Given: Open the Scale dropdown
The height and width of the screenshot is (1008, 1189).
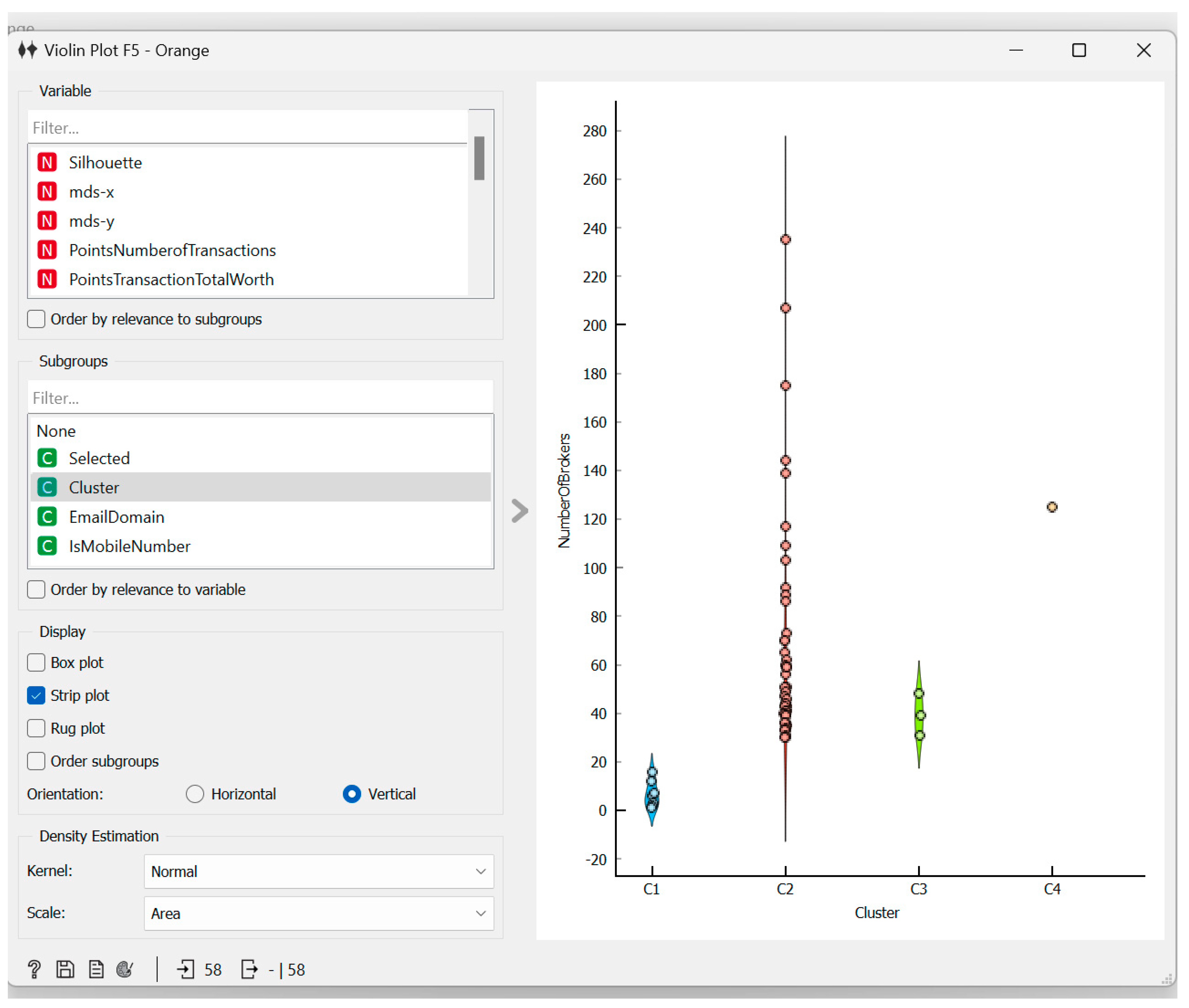Looking at the screenshot, I should point(318,914).
